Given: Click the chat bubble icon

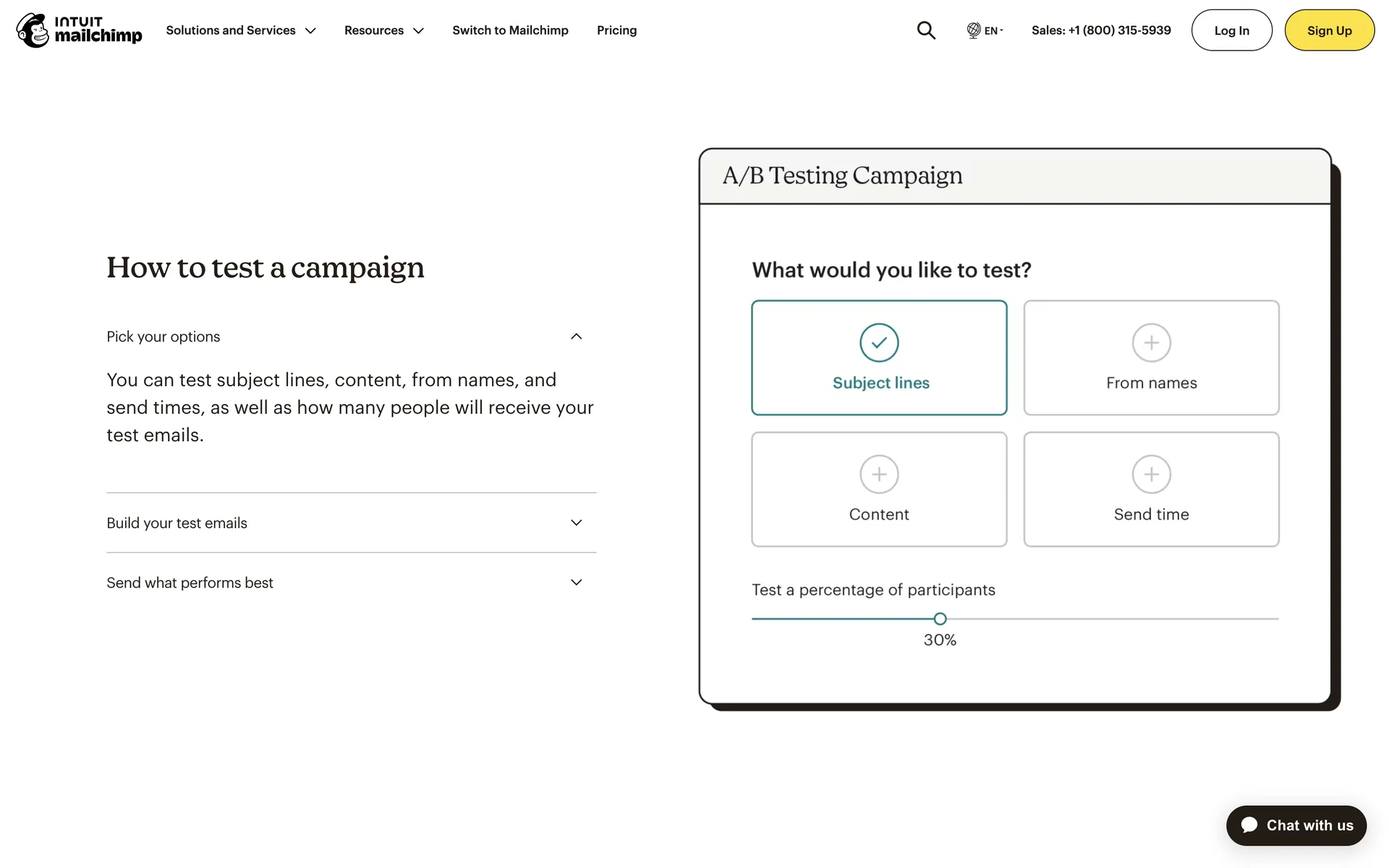Looking at the screenshot, I should point(1249,825).
